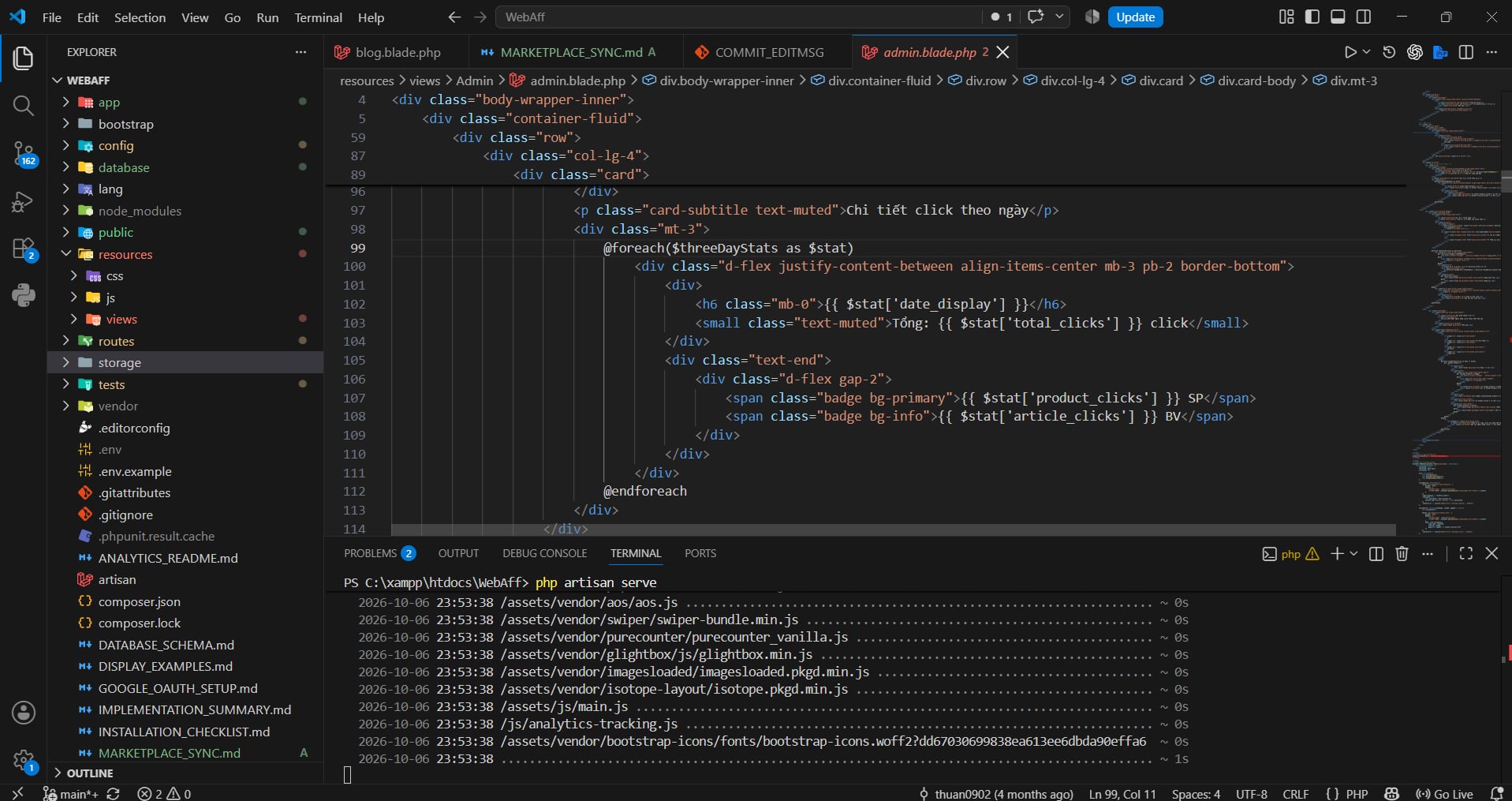The width and height of the screenshot is (1512, 801).
Task: Open the Customize Layout control
Action: [1286, 17]
